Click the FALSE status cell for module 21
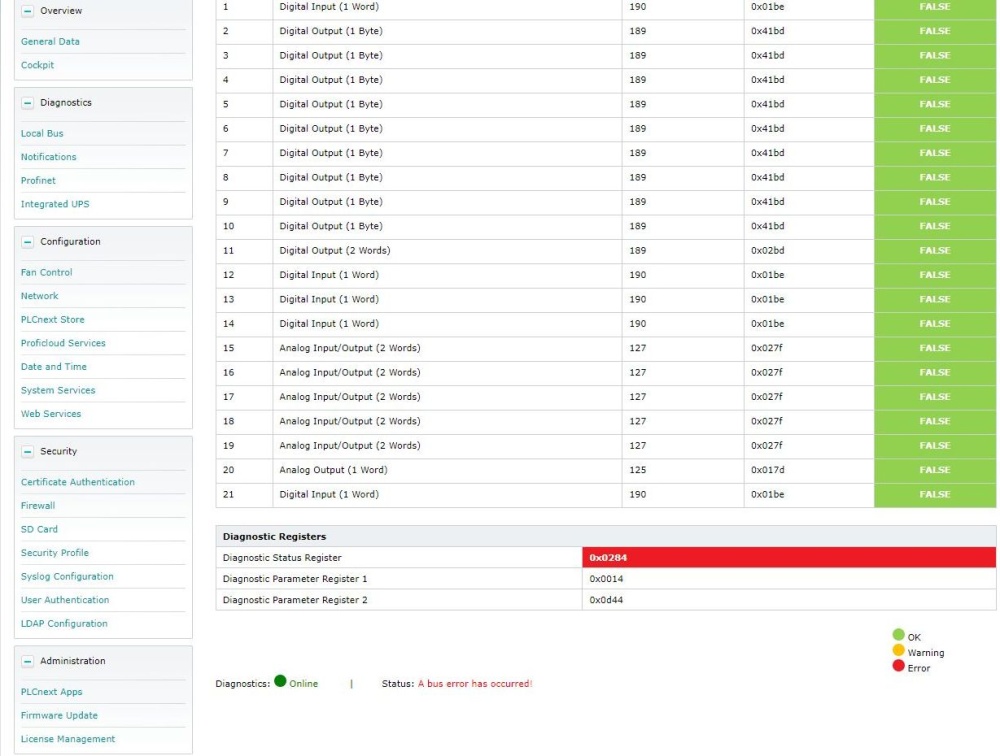1000x756 pixels. pos(934,495)
